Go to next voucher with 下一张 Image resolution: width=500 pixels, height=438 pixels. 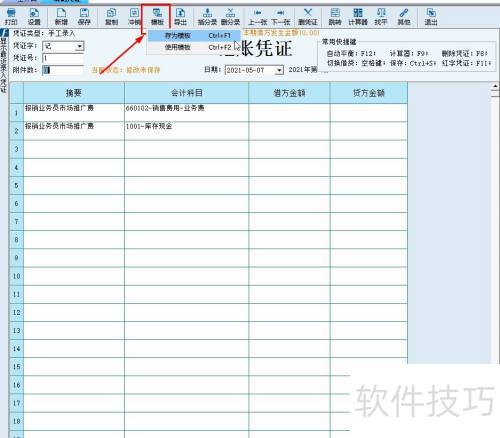coord(281,17)
